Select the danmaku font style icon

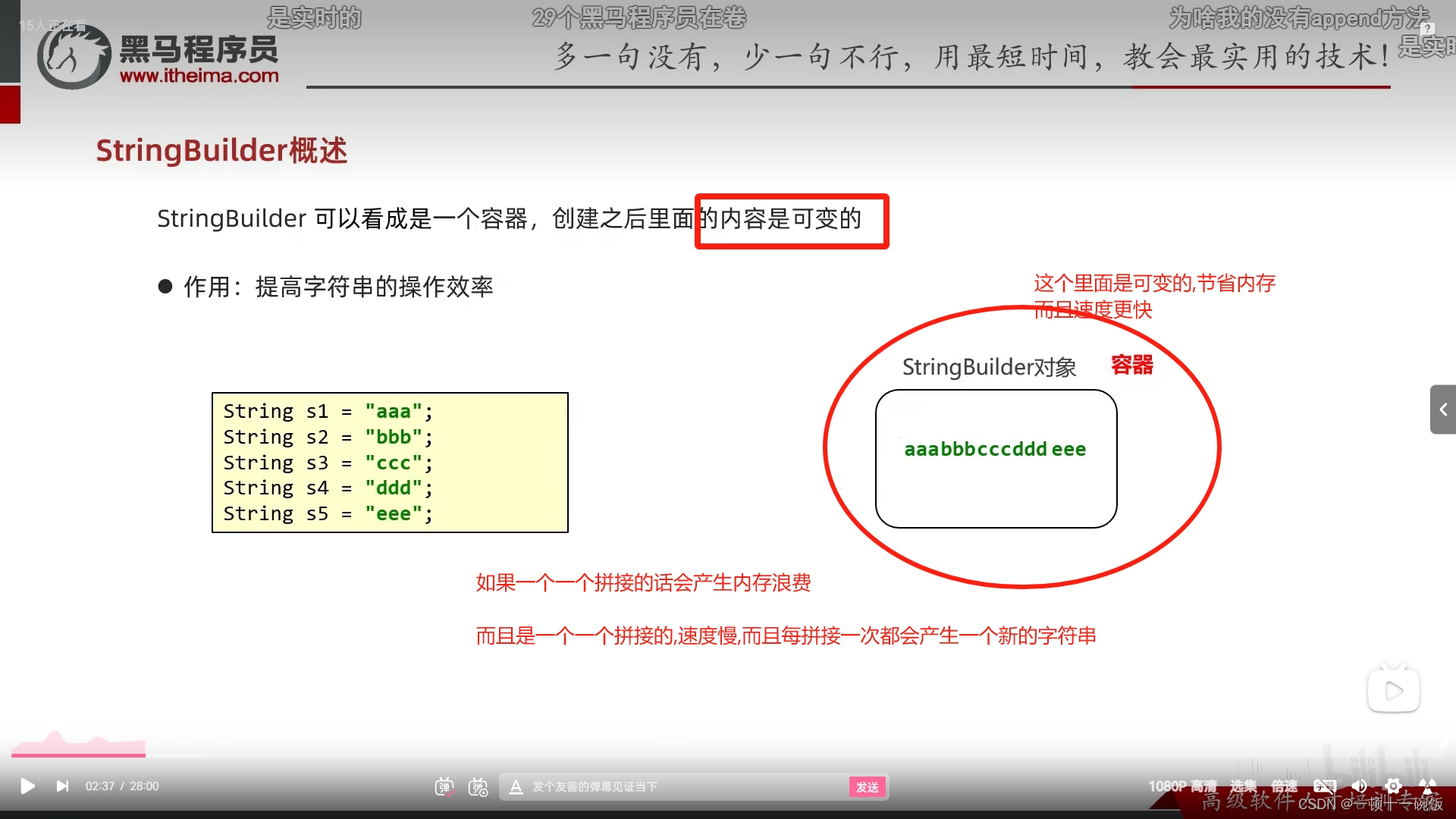(516, 786)
